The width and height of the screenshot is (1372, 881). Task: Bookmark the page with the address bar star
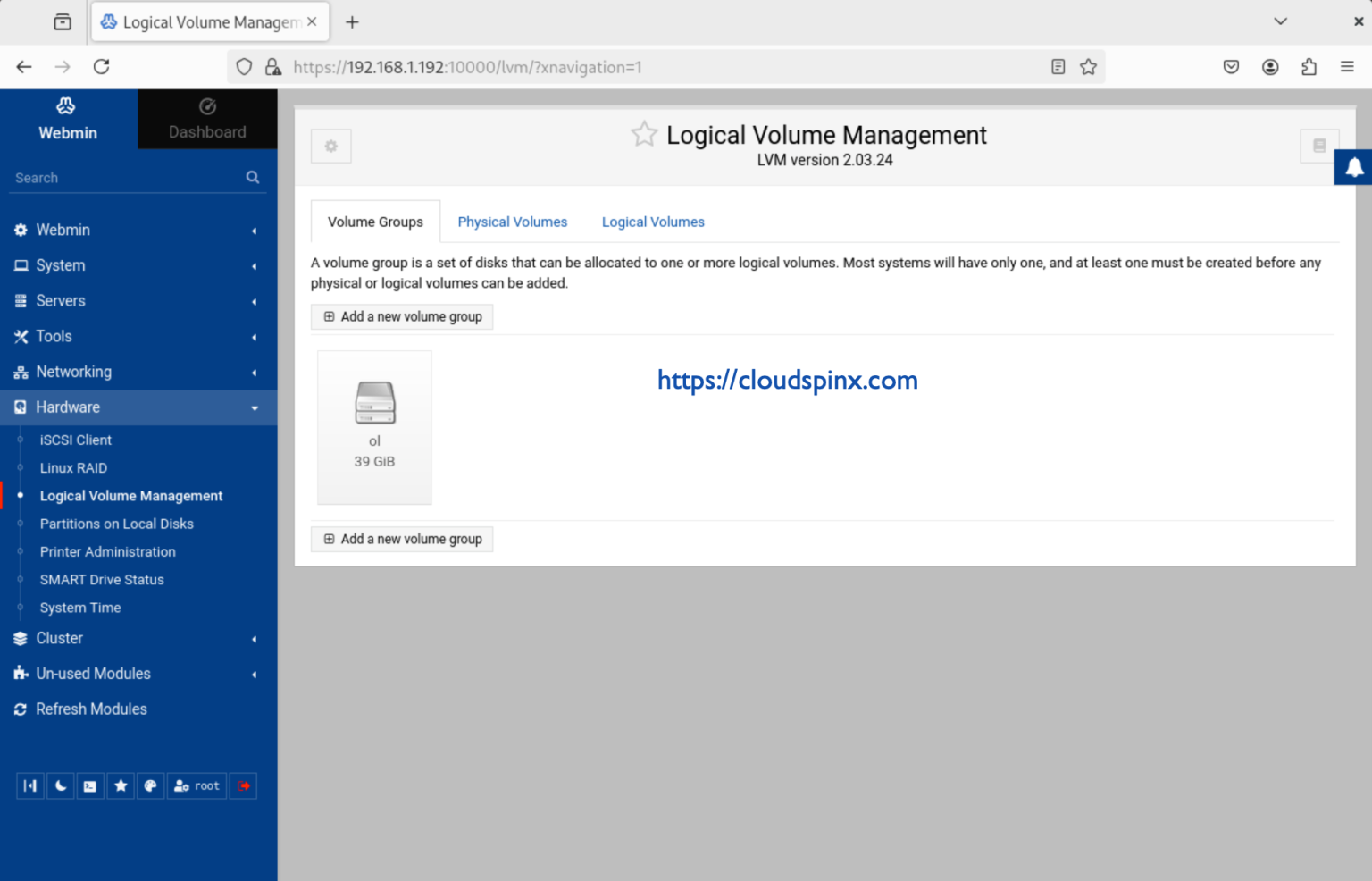1089,66
